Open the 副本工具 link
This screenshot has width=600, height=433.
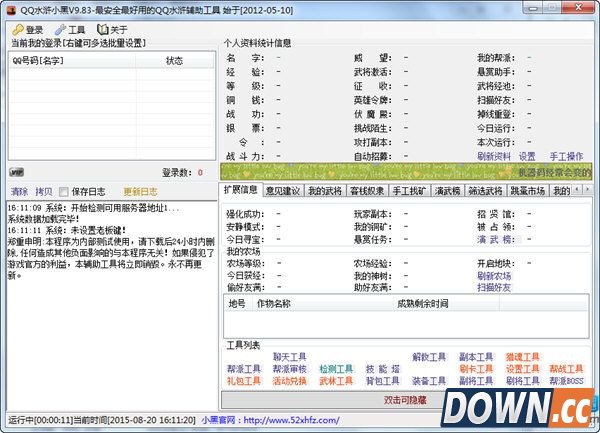pyautogui.click(x=476, y=357)
